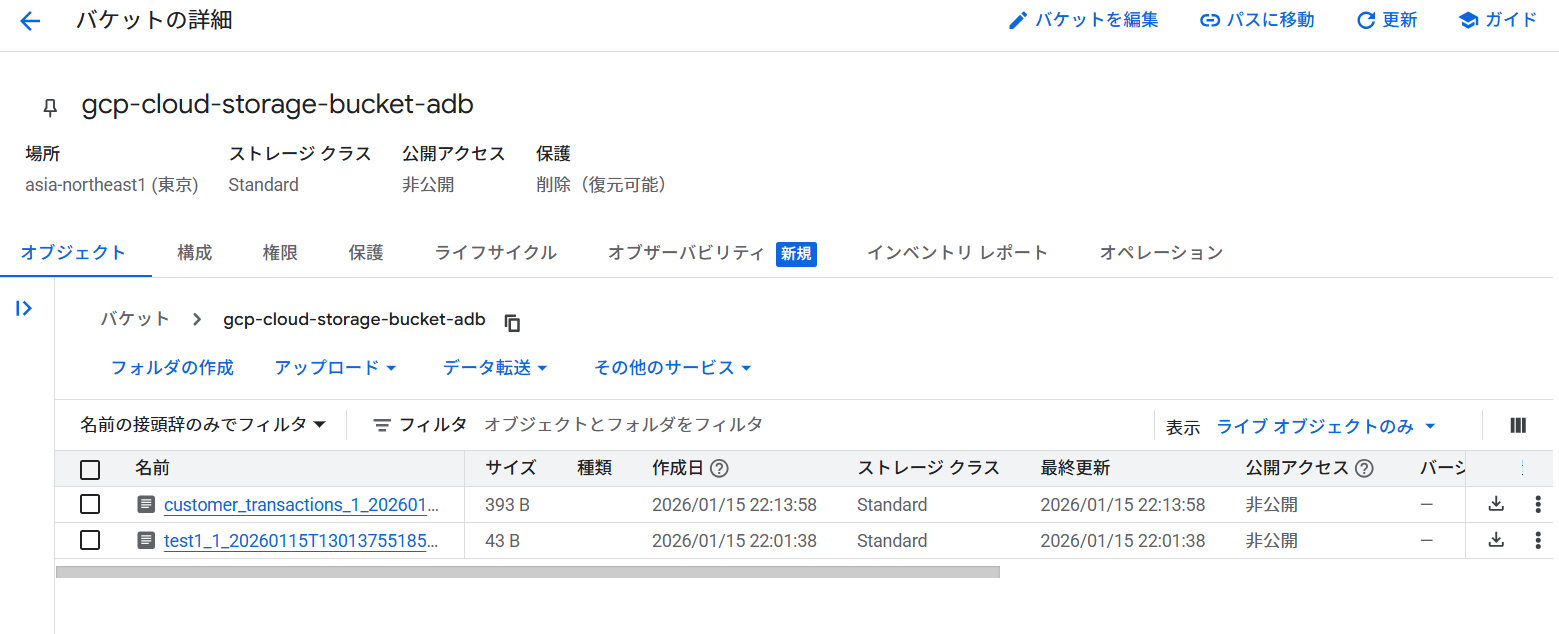This screenshot has width=1559, height=634.
Task: Click the 種類 column header
Action: coord(594,468)
